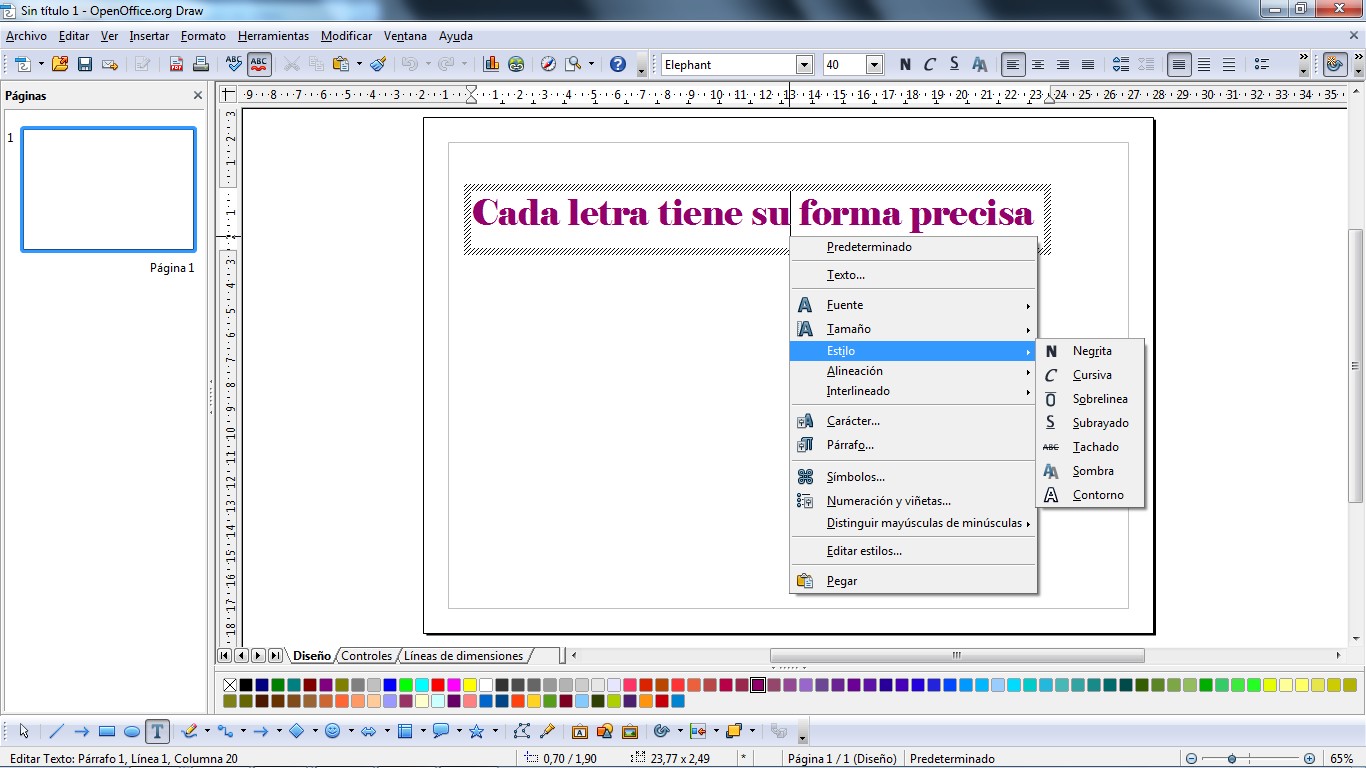The width and height of the screenshot is (1366, 768).
Task: Toggle bullets on/off in toolbar
Action: tap(1261, 64)
